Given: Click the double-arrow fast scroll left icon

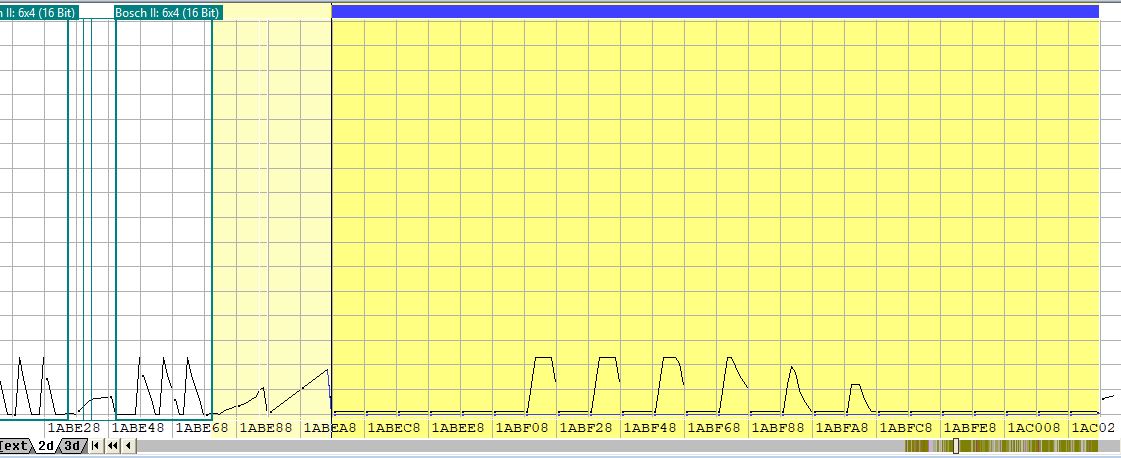Looking at the screenshot, I should 112,446.
